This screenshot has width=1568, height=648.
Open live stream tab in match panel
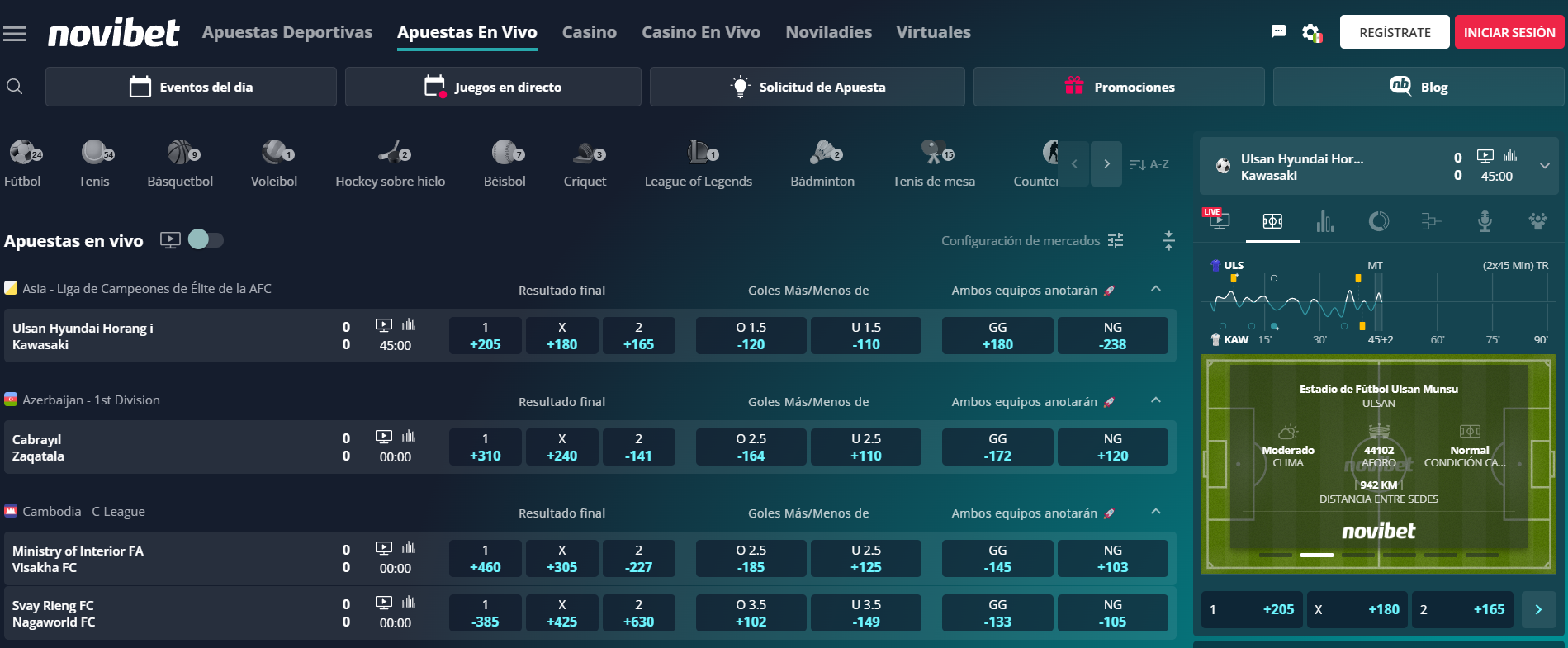[1217, 220]
